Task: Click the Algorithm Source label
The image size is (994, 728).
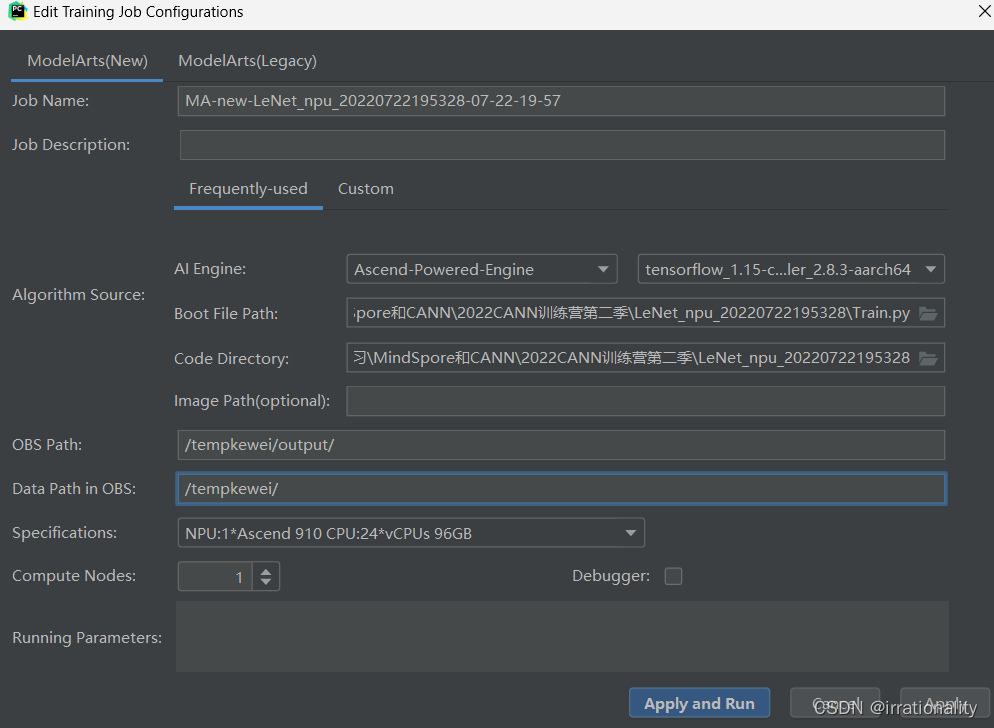Action: point(79,295)
